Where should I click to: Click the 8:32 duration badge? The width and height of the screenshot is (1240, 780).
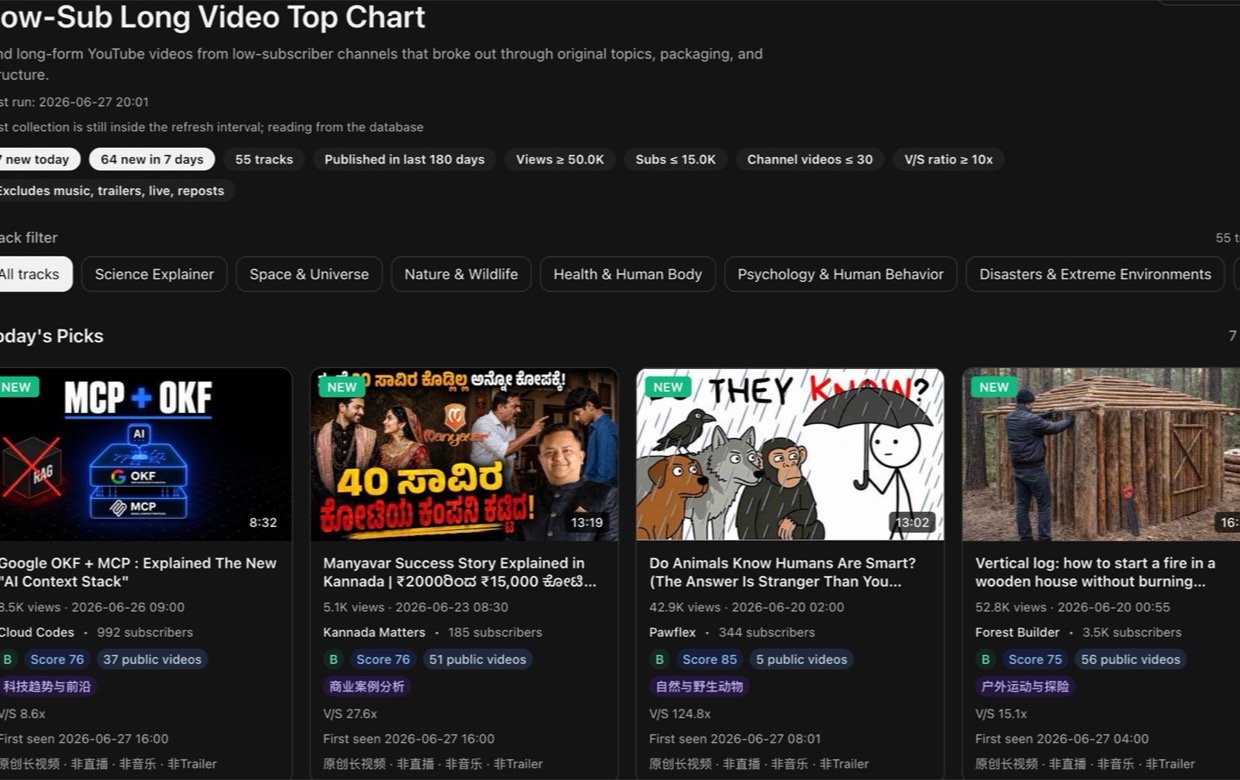tap(263, 522)
